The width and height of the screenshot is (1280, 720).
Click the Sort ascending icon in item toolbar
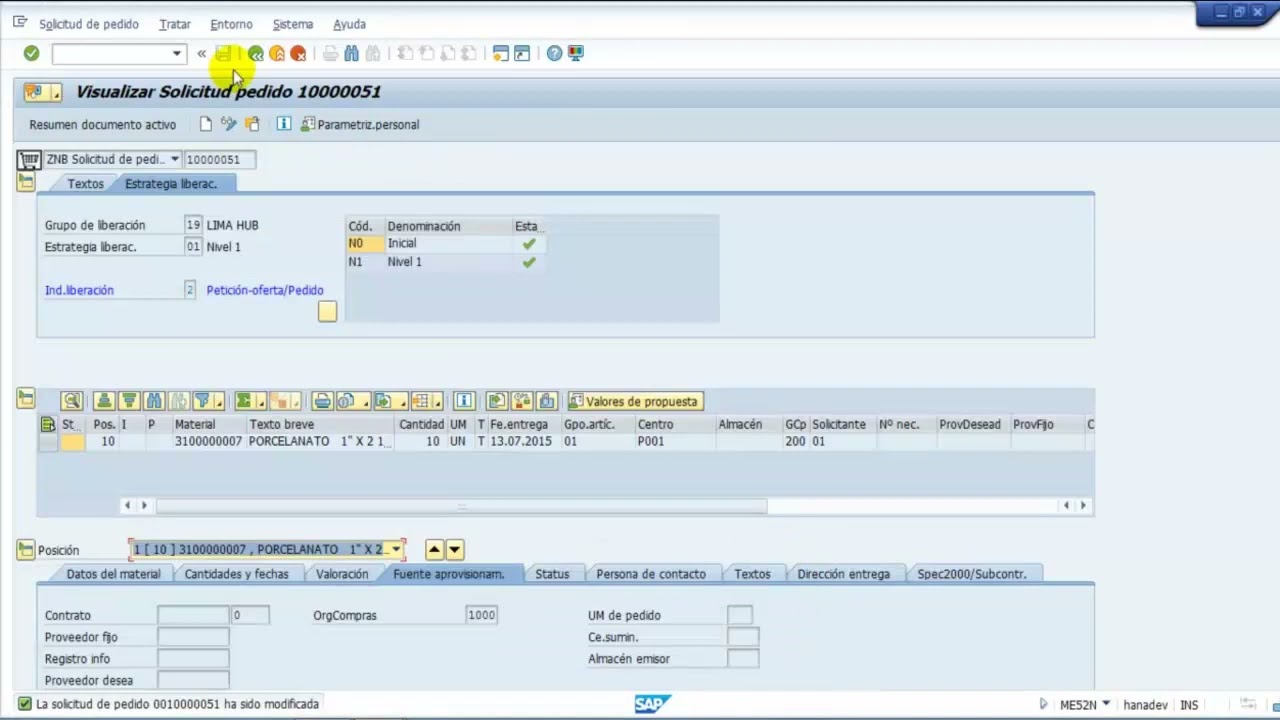click(104, 401)
